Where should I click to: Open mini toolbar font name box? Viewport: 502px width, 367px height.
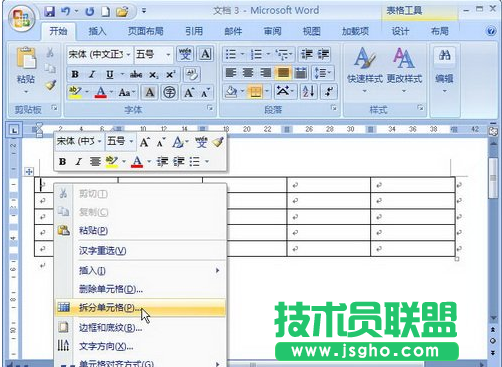[x=79, y=142]
